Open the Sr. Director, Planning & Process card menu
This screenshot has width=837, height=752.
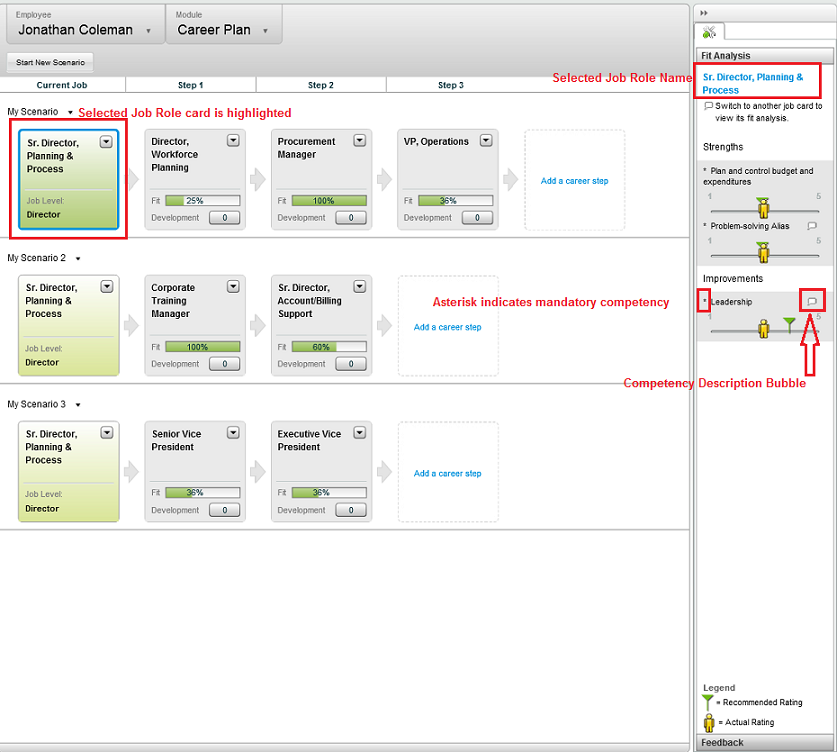(106, 142)
